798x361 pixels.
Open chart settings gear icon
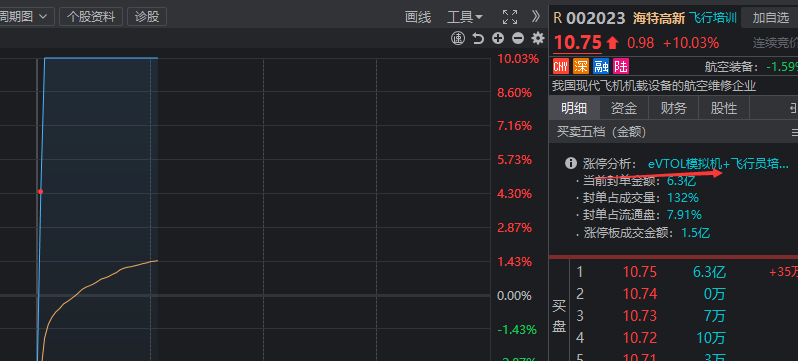coord(538,38)
